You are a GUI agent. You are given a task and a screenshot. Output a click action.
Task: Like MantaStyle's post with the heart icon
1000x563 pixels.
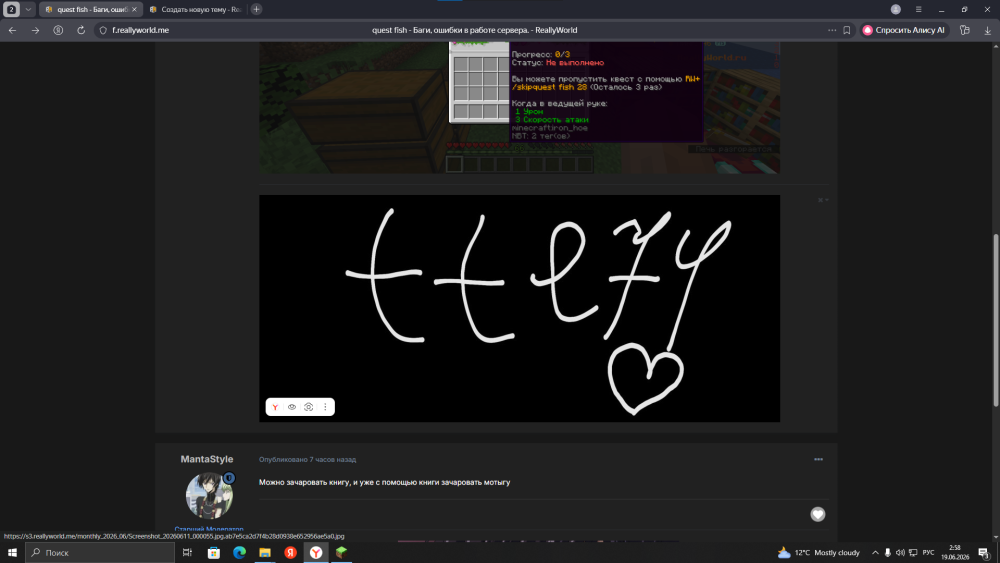[818, 514]
